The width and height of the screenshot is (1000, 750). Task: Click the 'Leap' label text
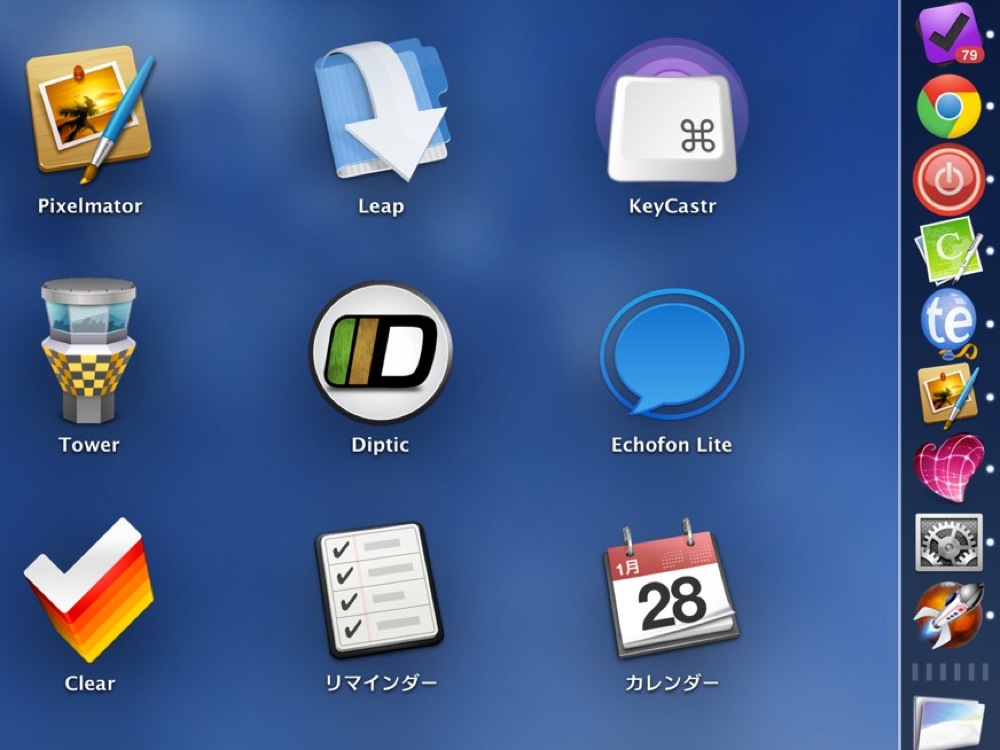tap(381, 206)
